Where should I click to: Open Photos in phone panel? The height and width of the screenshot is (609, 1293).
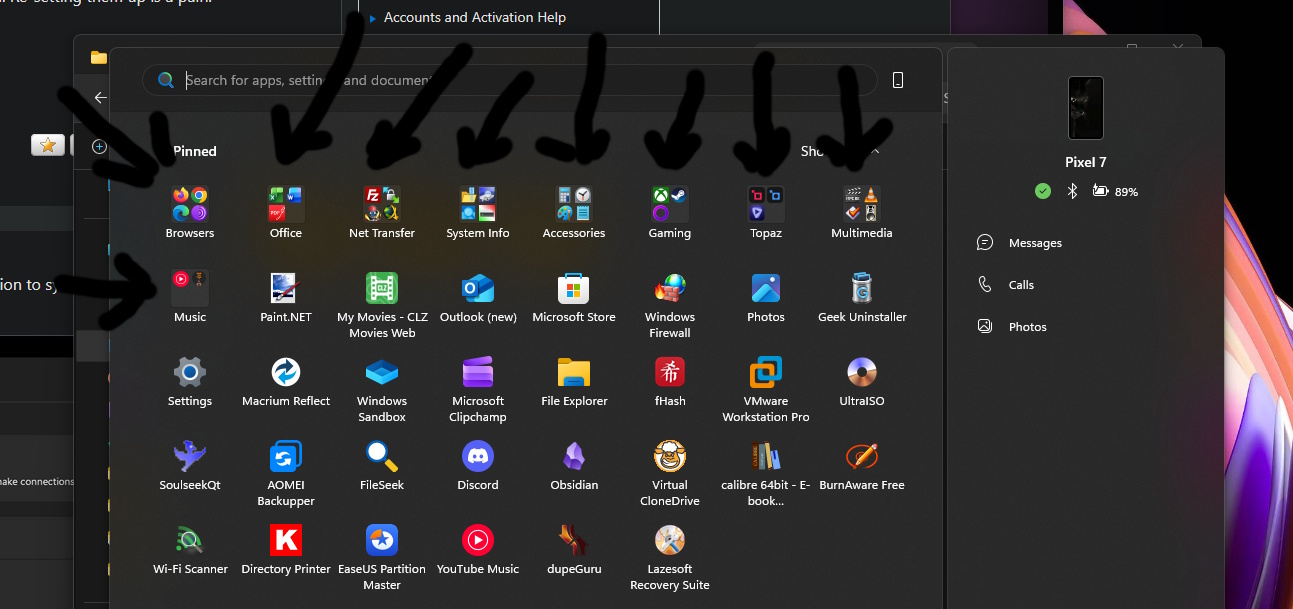pyautogui.click(x=1027, y=327)
